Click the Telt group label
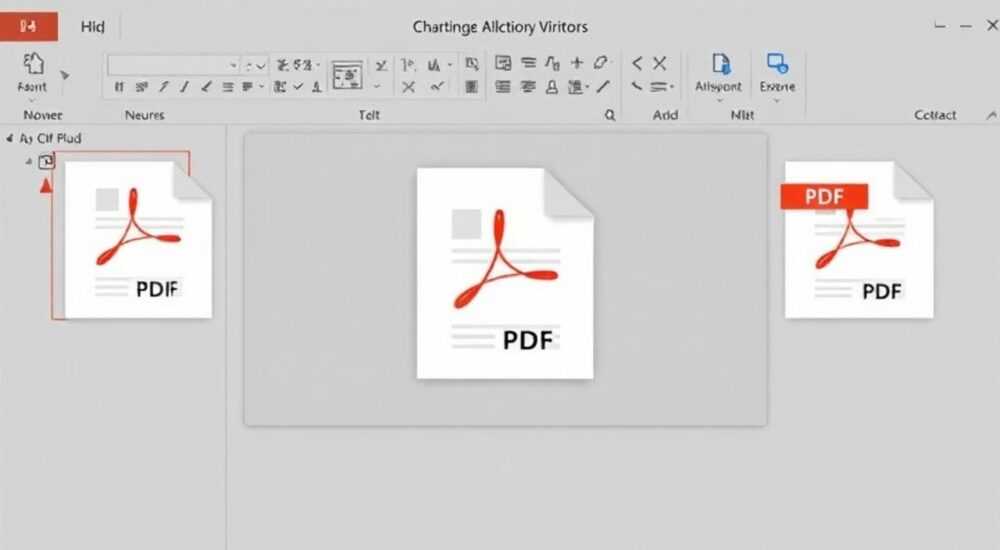The height and width of the screenshot is (550, 1000). tap(369, 115)
